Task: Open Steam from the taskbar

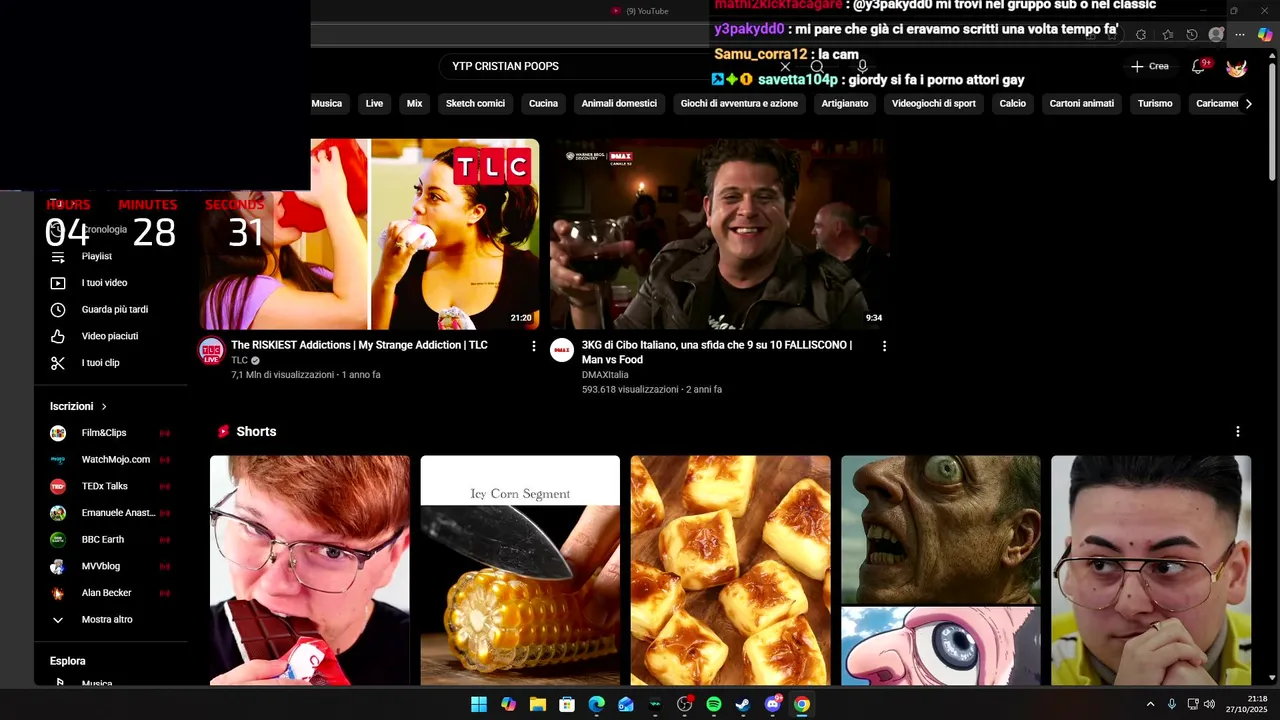Action: pos(743,704)
